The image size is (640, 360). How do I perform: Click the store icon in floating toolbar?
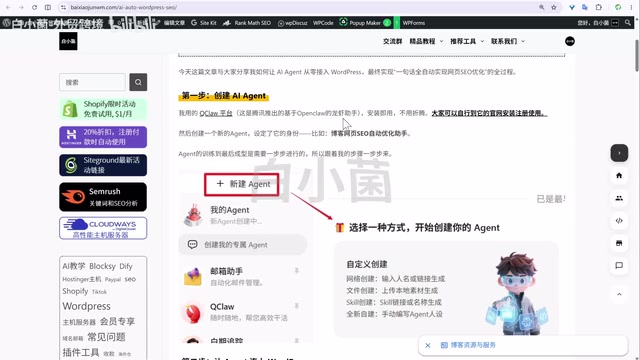[x=619, y=243]
